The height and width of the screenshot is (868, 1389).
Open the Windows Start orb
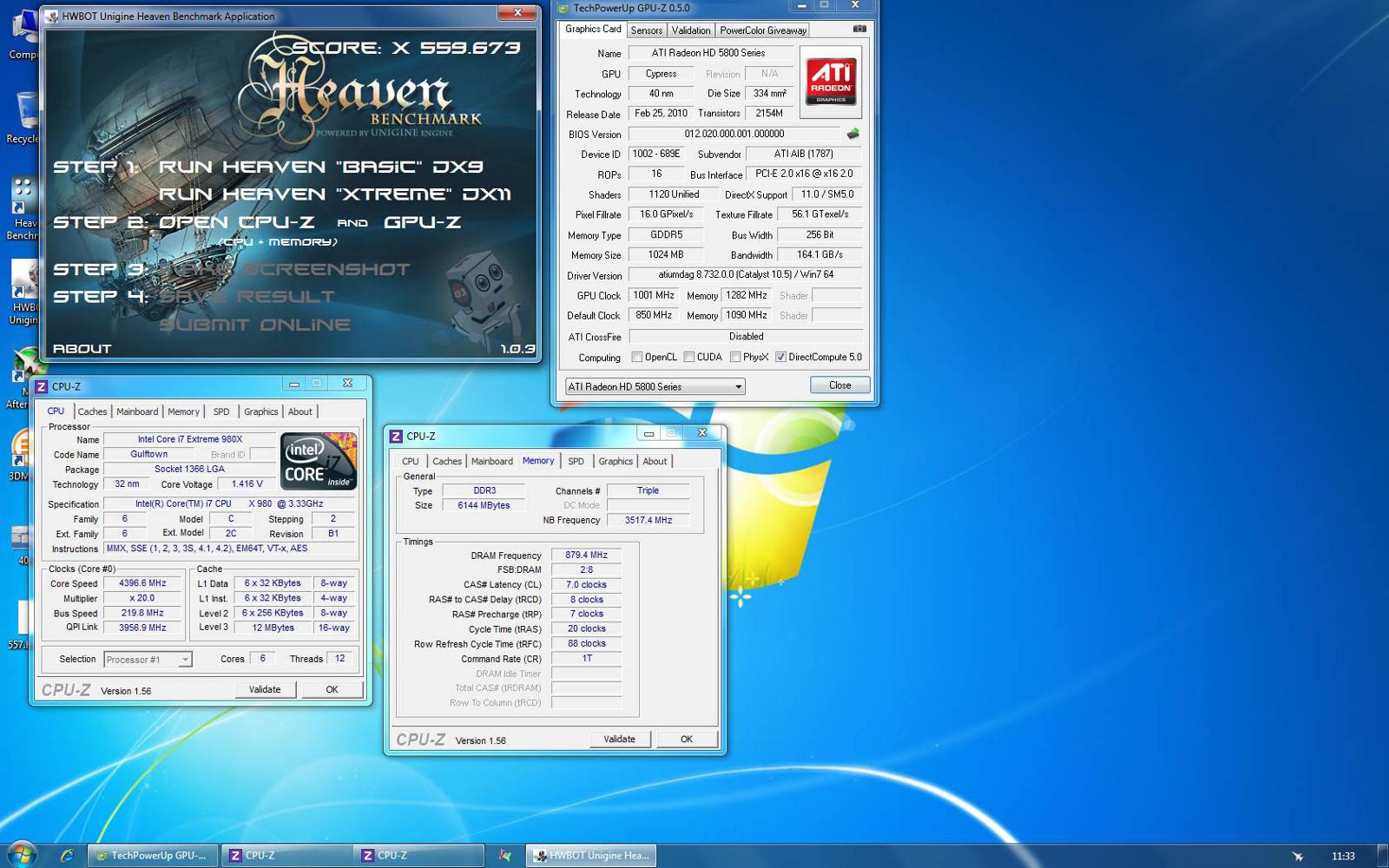[21, 854]
